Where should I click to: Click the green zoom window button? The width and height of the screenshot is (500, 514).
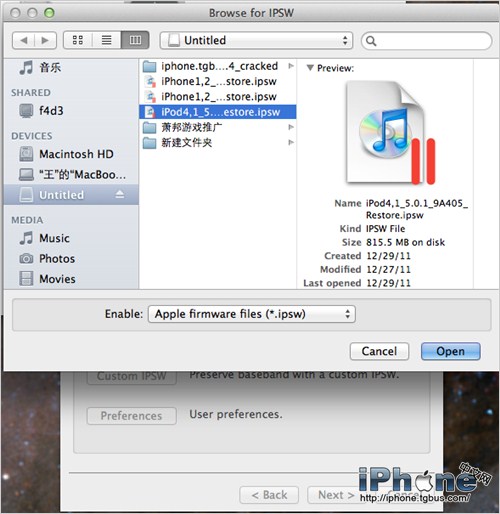49,13
